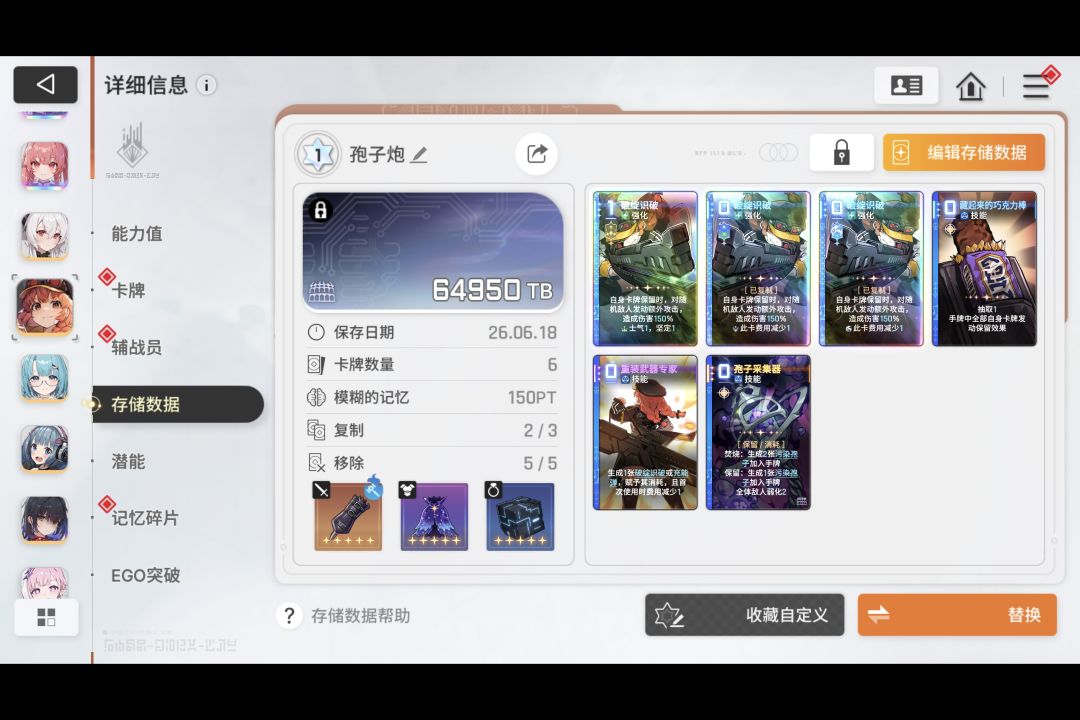Screen dimensions: 1080x720
Task: Choose white-haired character portrait
Action: click(45, 236)
